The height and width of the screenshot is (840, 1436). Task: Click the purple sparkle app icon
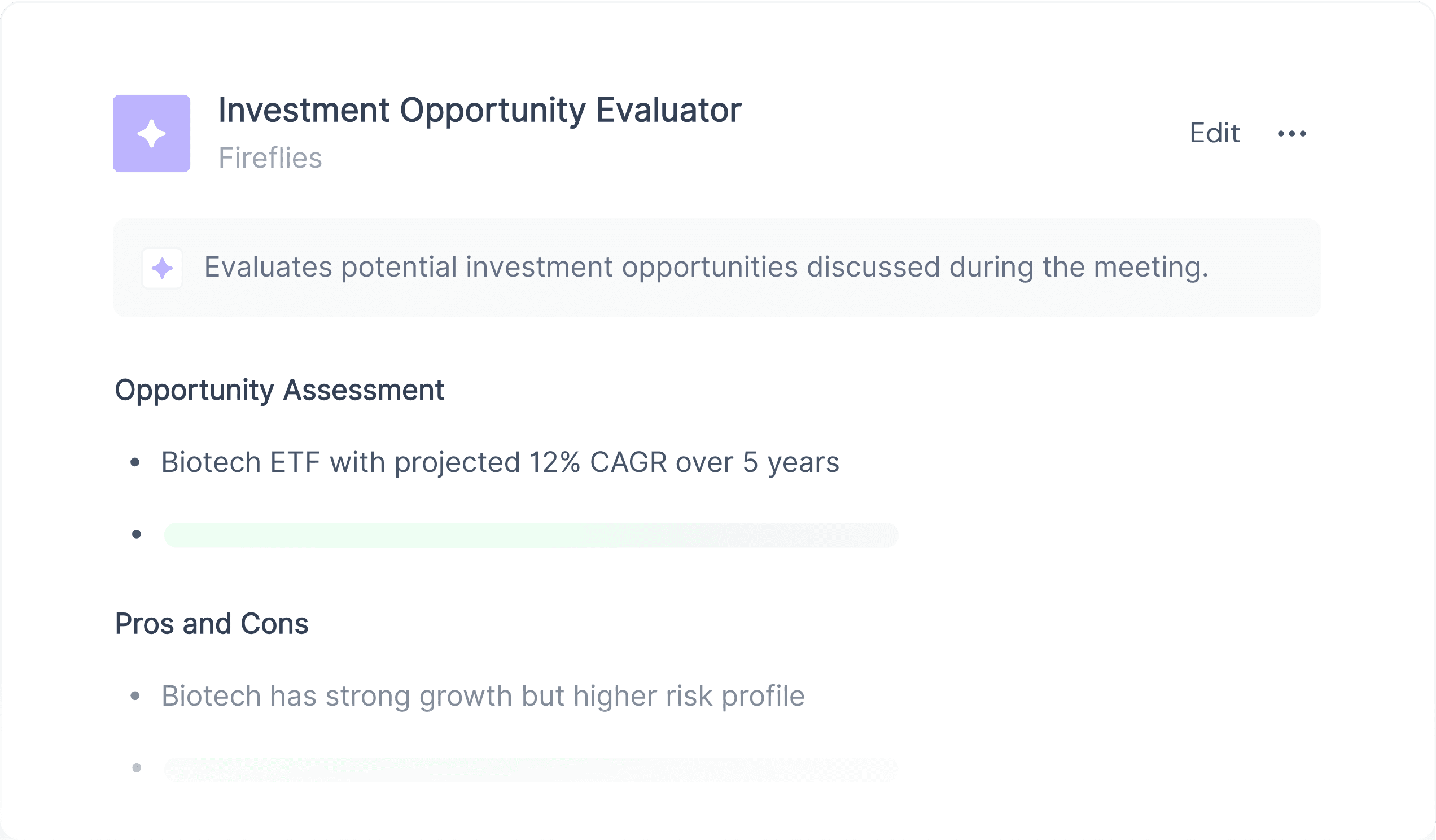coord(152,133)
